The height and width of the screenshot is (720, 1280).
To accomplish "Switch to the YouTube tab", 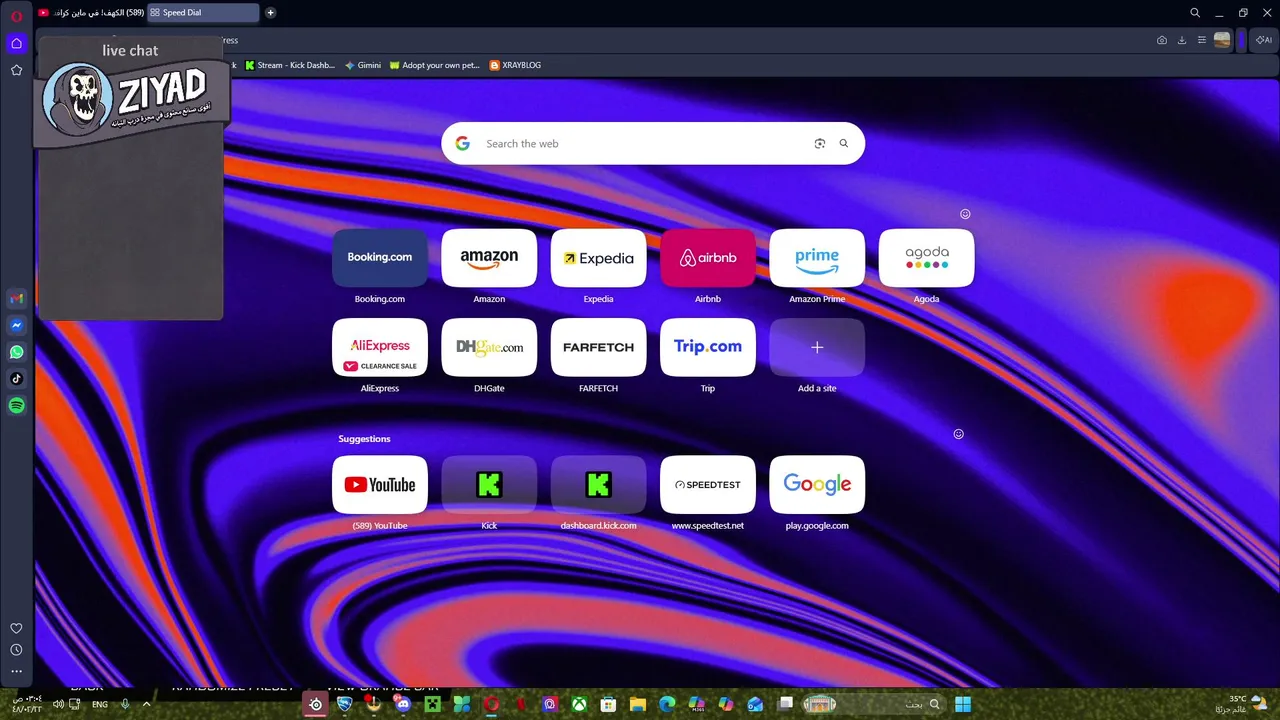I will [x=91, y=13].
